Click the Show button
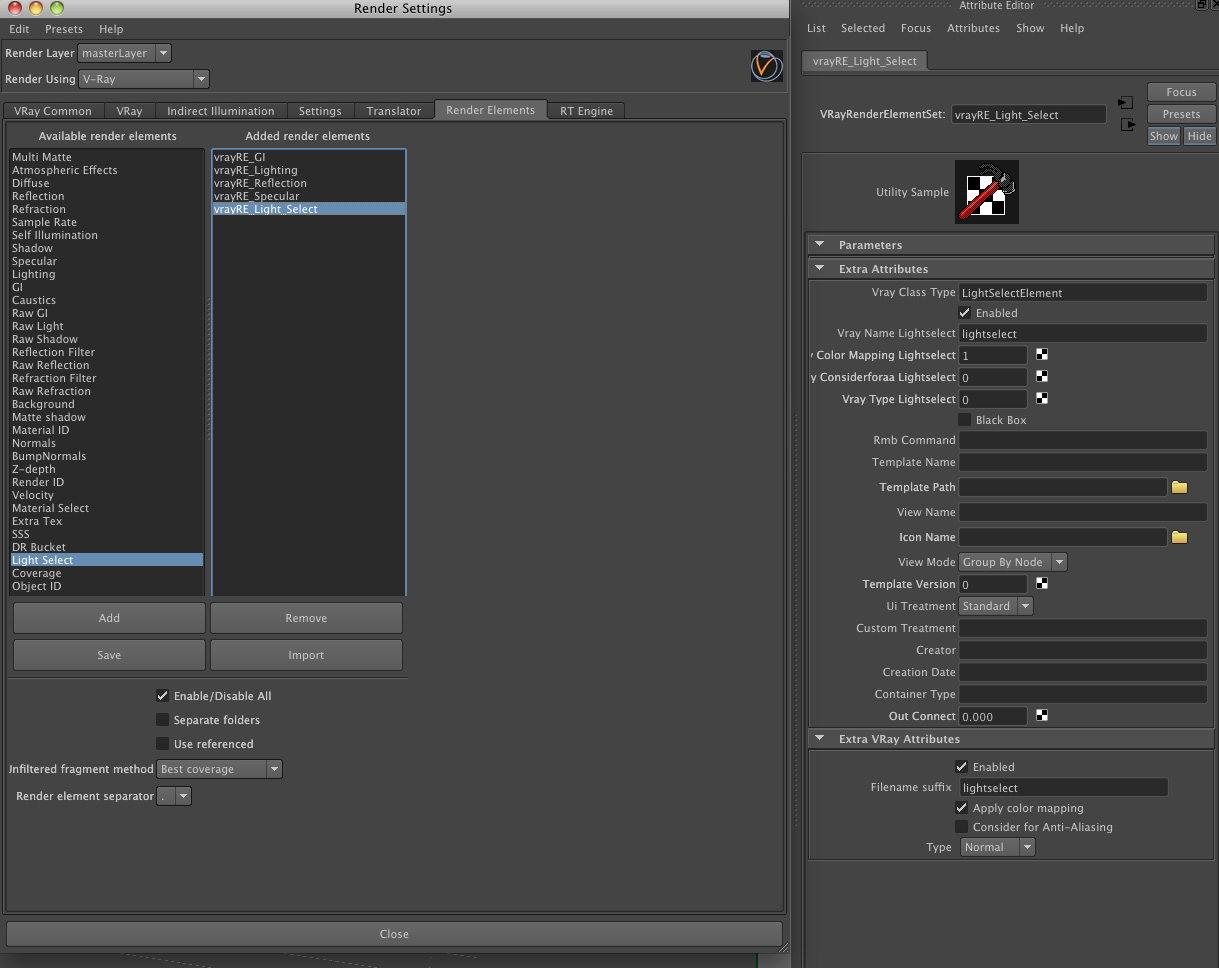This screenshot has width=1219, height=968. tap(1163, 136)
